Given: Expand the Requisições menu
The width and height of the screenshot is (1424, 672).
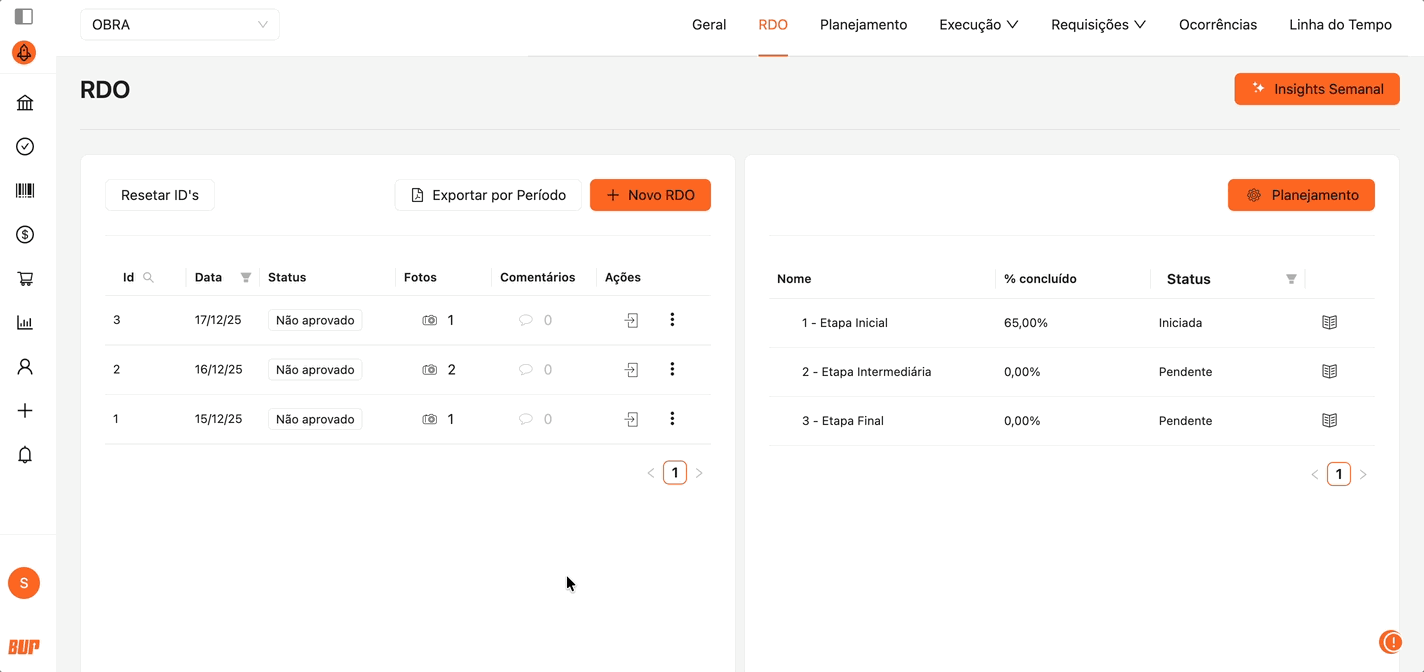Looking at the screenshot, I should coord(1098,24).
